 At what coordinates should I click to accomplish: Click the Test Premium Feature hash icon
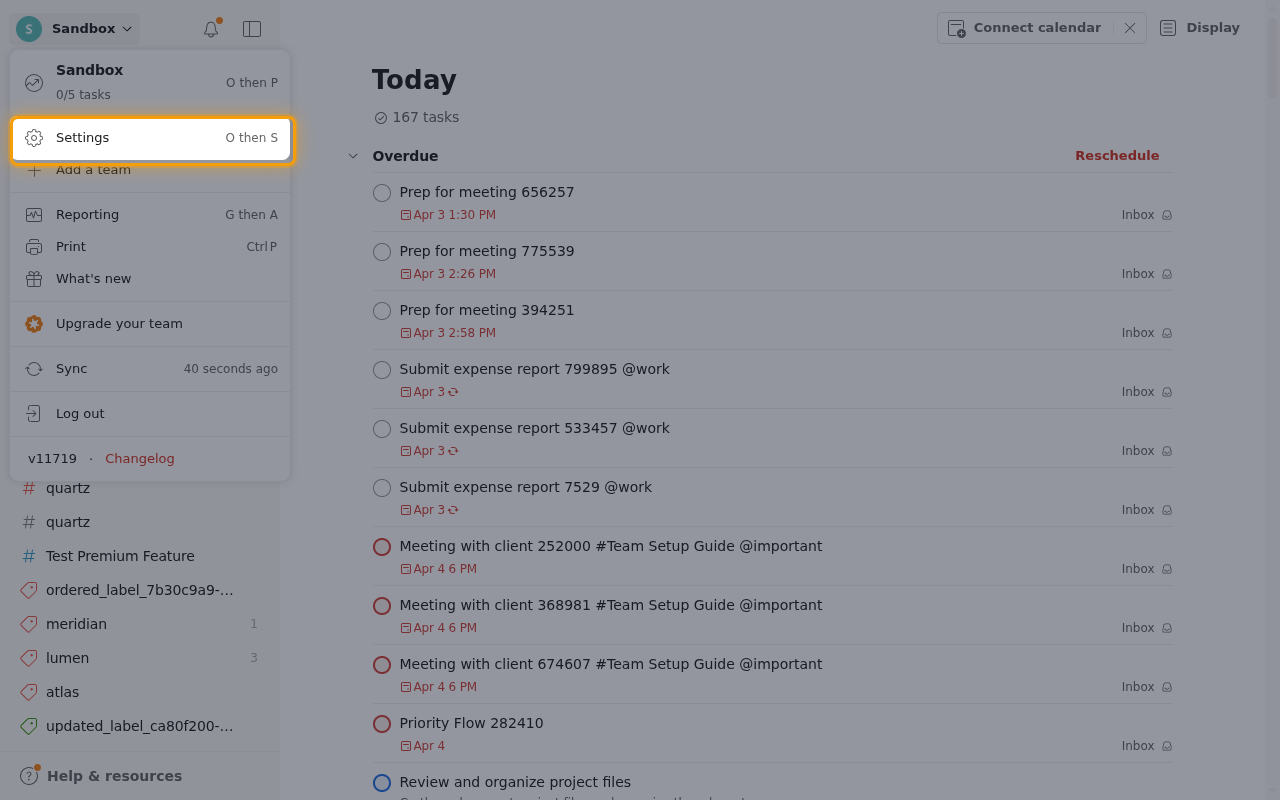(29, 556)
